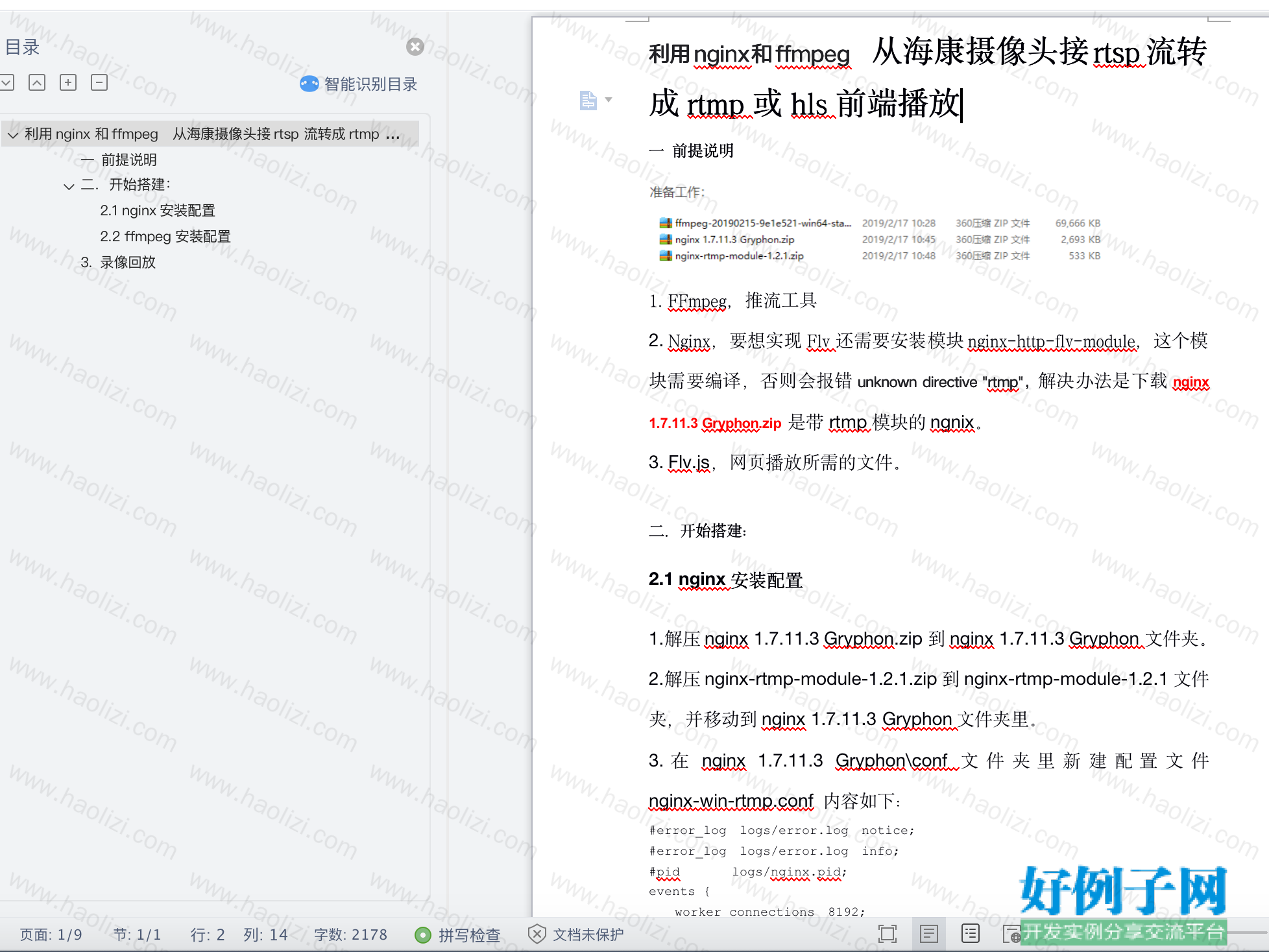
Task: Select the page layout view icon
Action: click(929, 934)
